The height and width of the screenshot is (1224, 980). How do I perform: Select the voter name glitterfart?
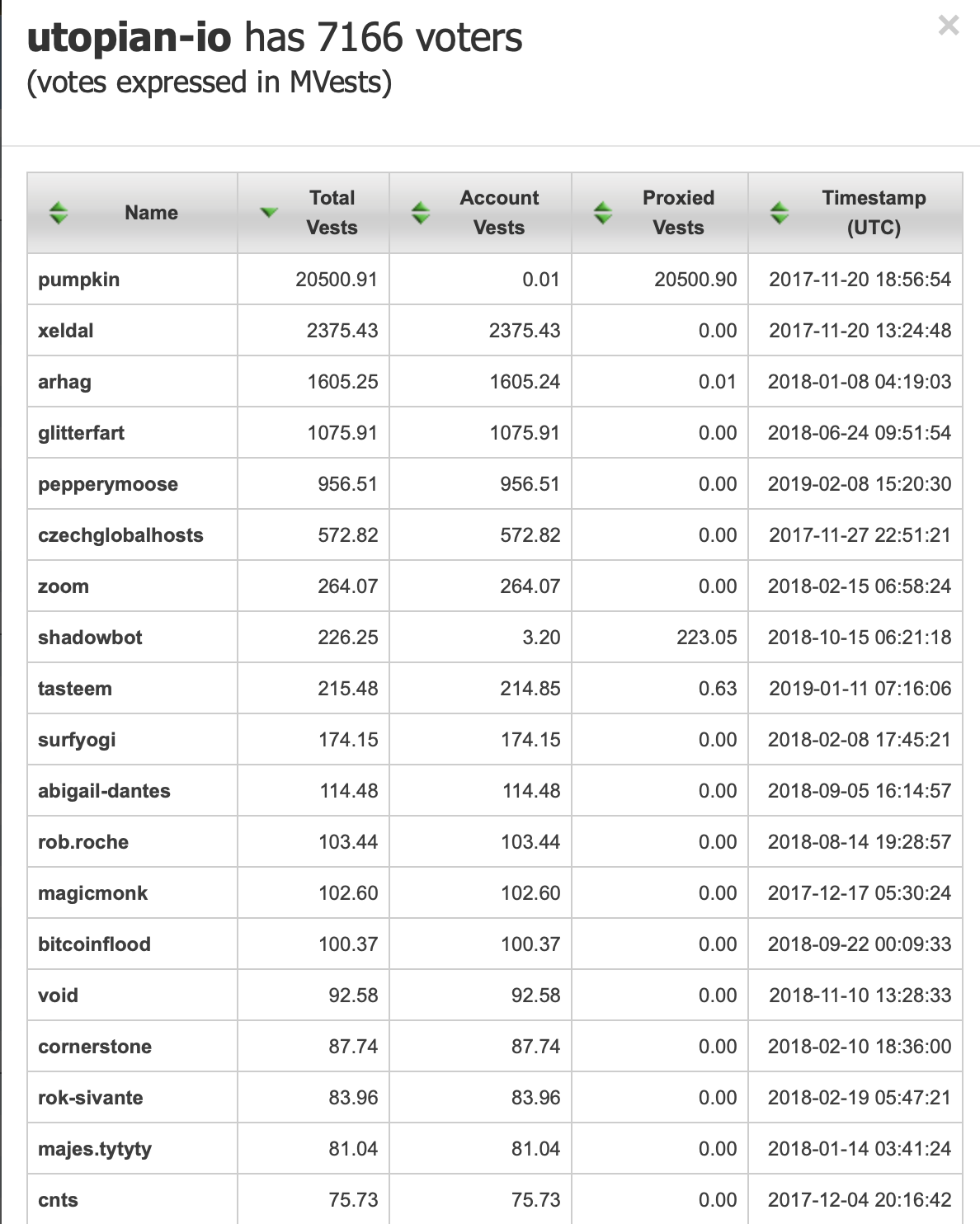click(81, 433)
